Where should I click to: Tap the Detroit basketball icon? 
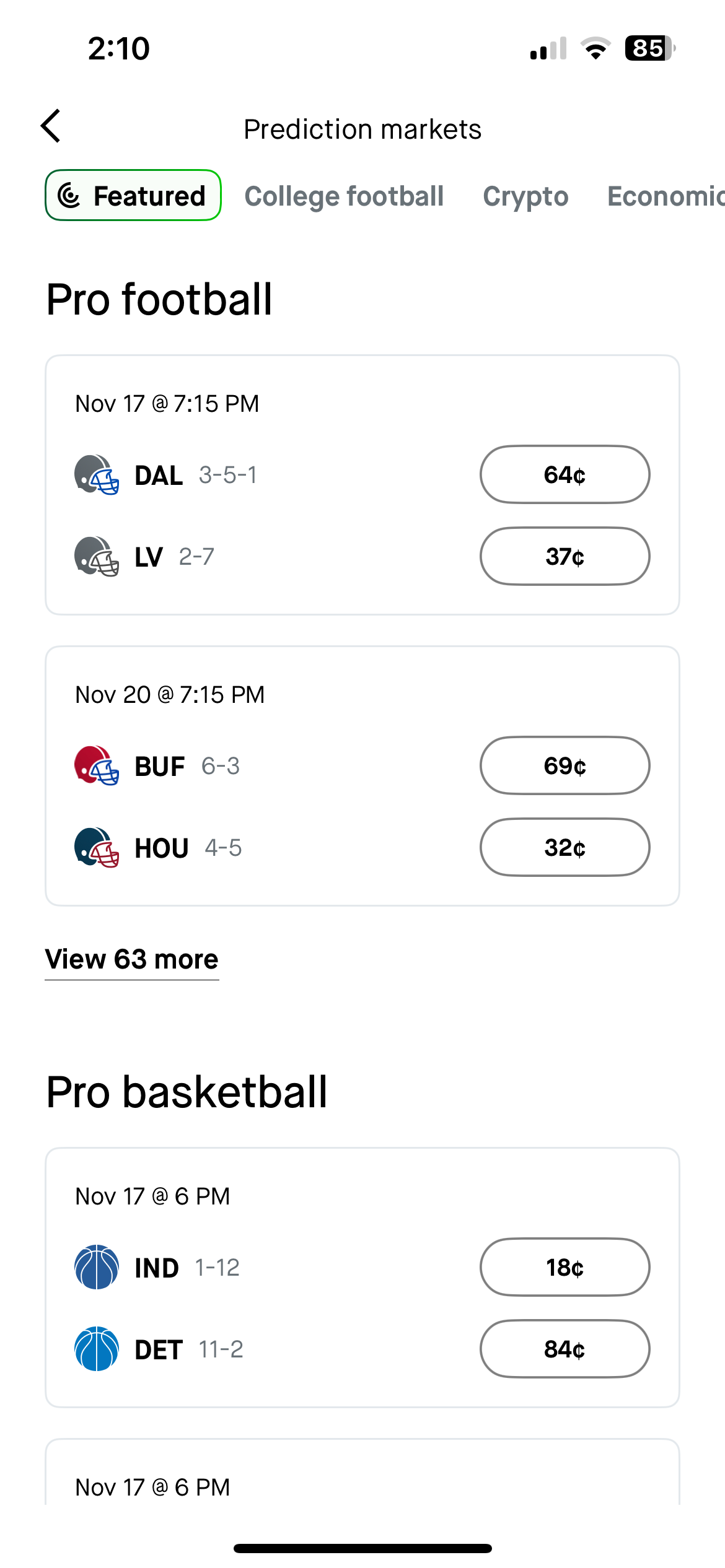click(x=97, y=1349)
